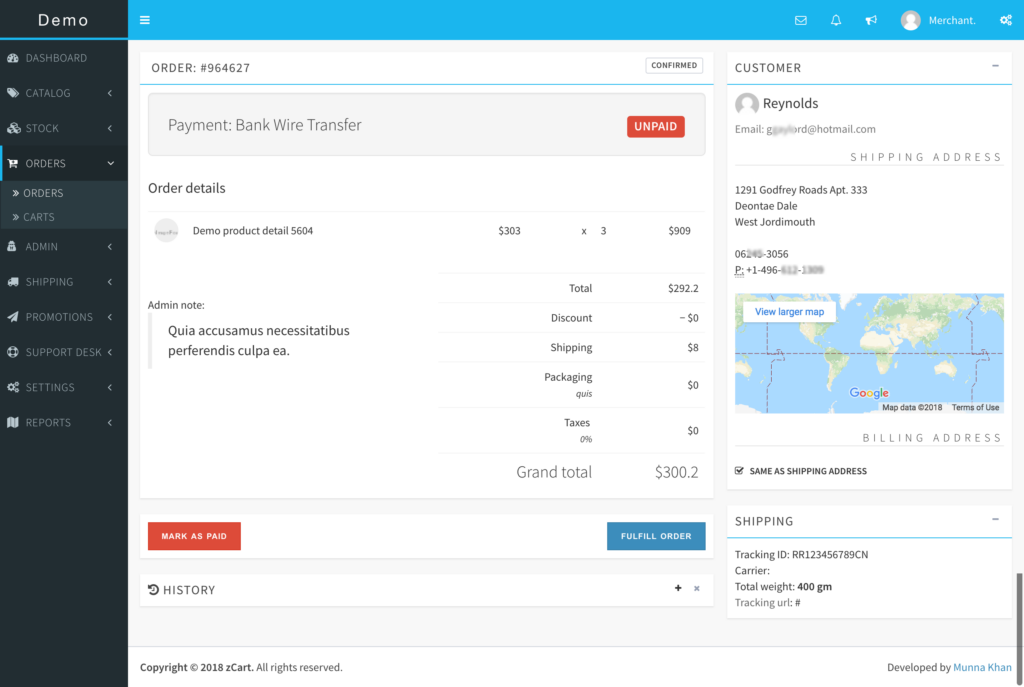Expand the Promotions sidebar menu
The width and height of the screenshot is (1024, 687).
(63, 317)
